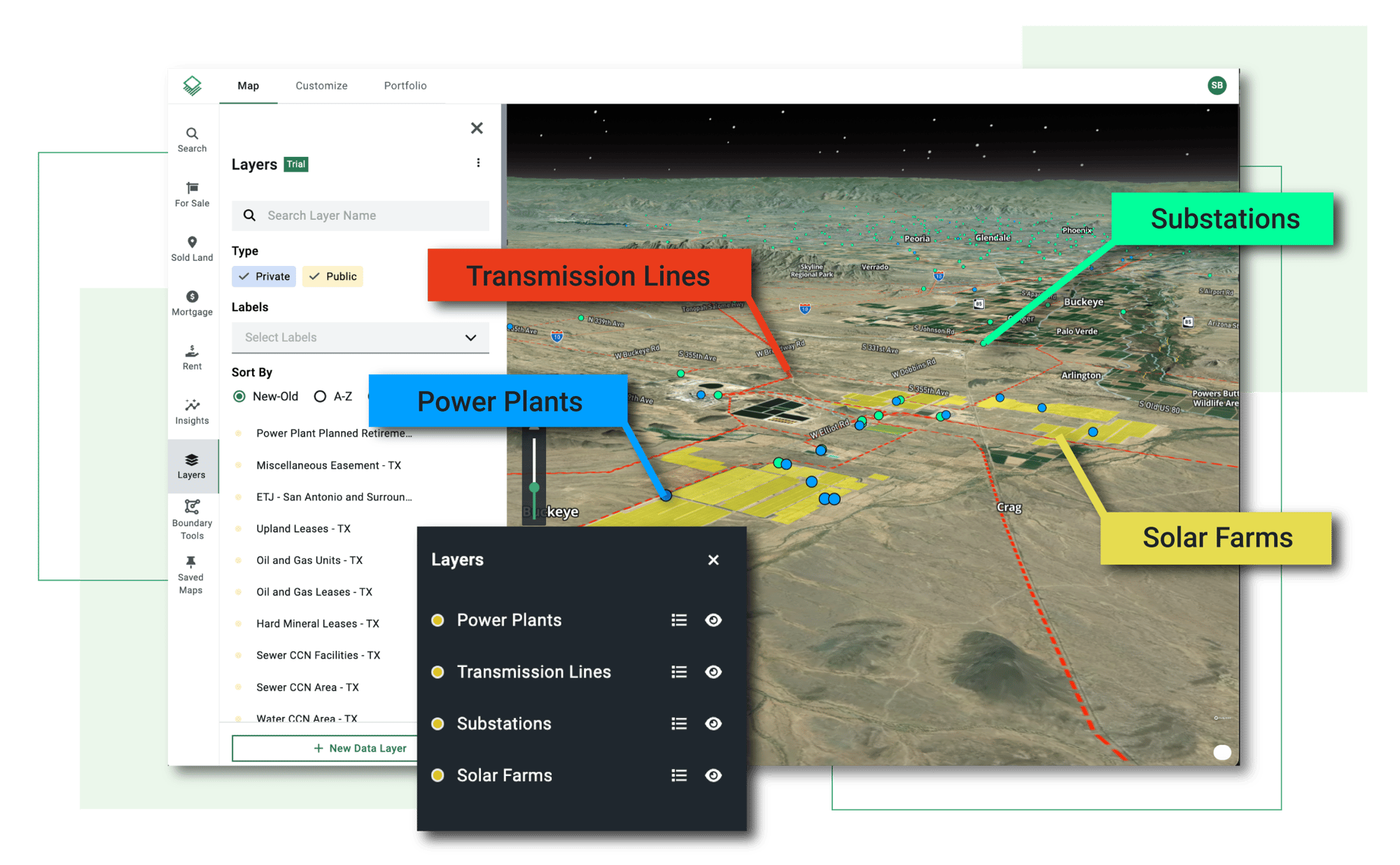Click Solar Farms name in dark popup

pyautogui.click(x=504, y=775)
